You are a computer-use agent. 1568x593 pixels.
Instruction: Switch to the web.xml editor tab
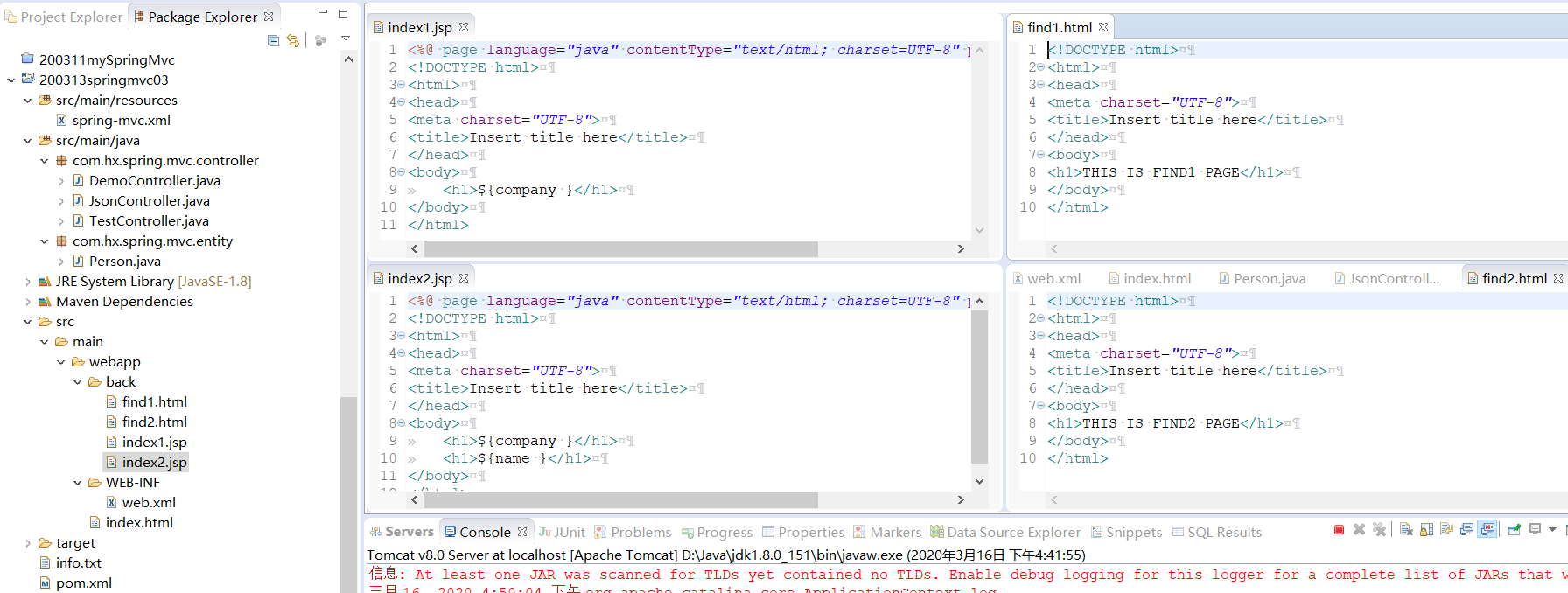[1047, 278]
